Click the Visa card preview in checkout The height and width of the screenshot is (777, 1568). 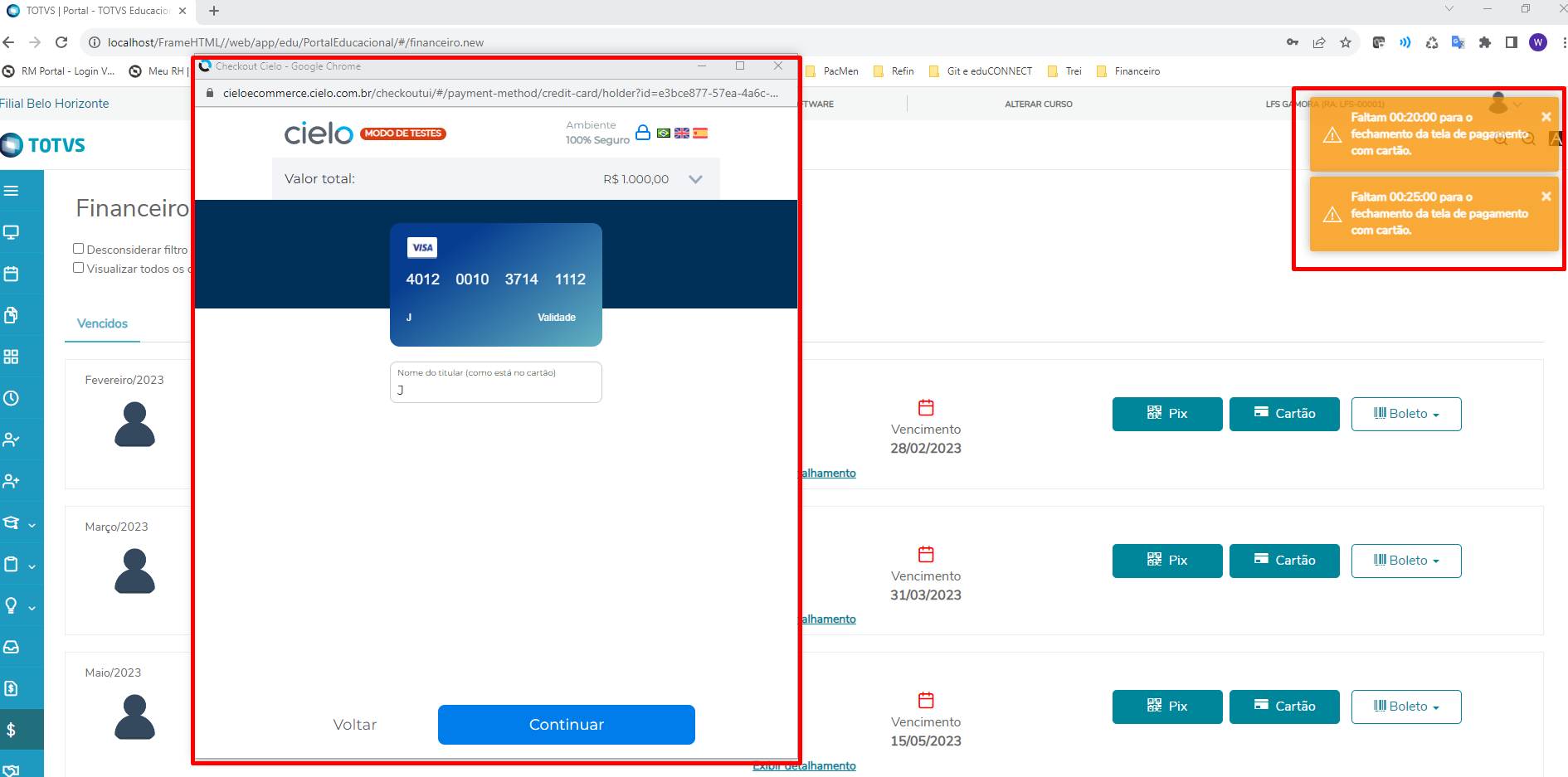[x=496, y=284]
